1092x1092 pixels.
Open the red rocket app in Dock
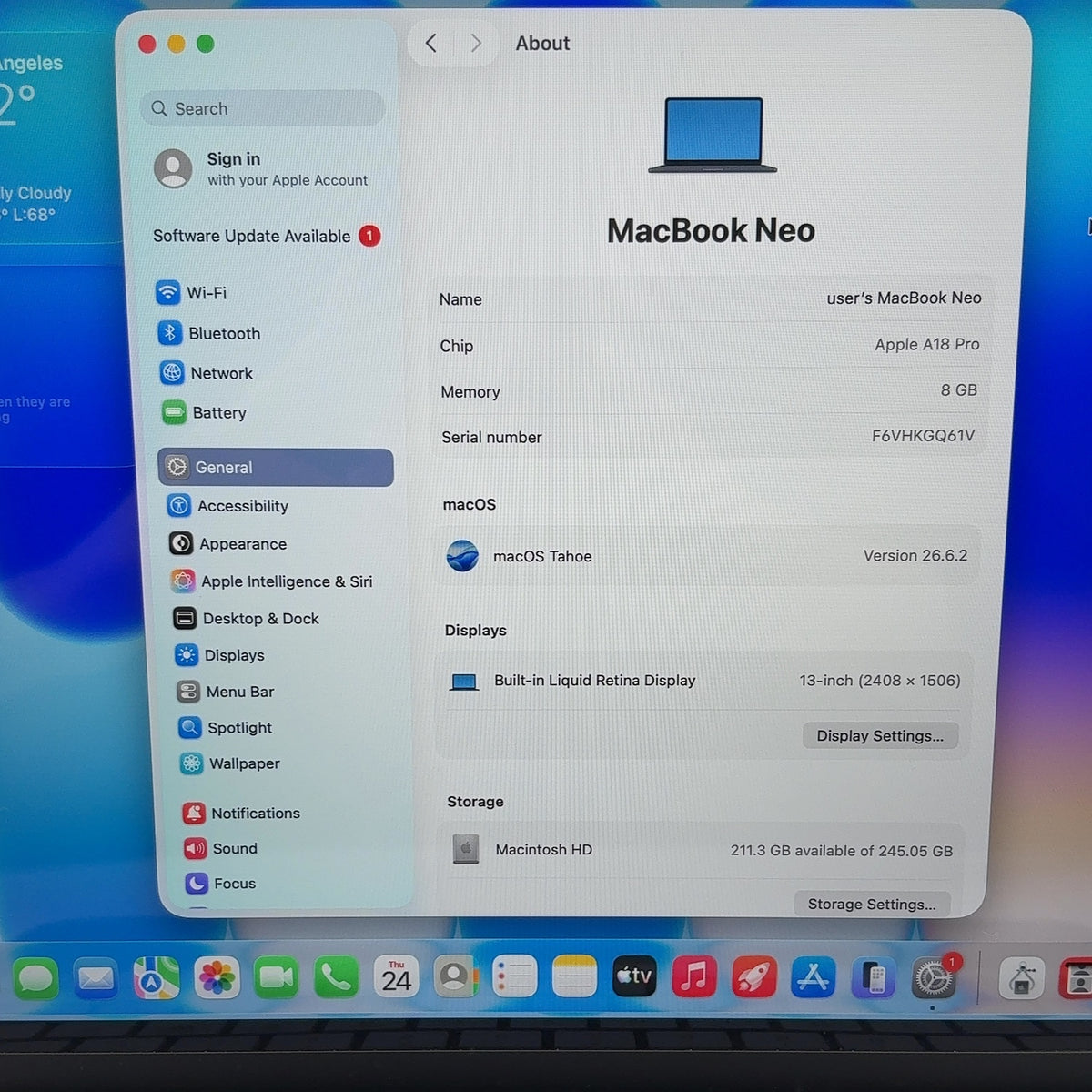point(753,977)
